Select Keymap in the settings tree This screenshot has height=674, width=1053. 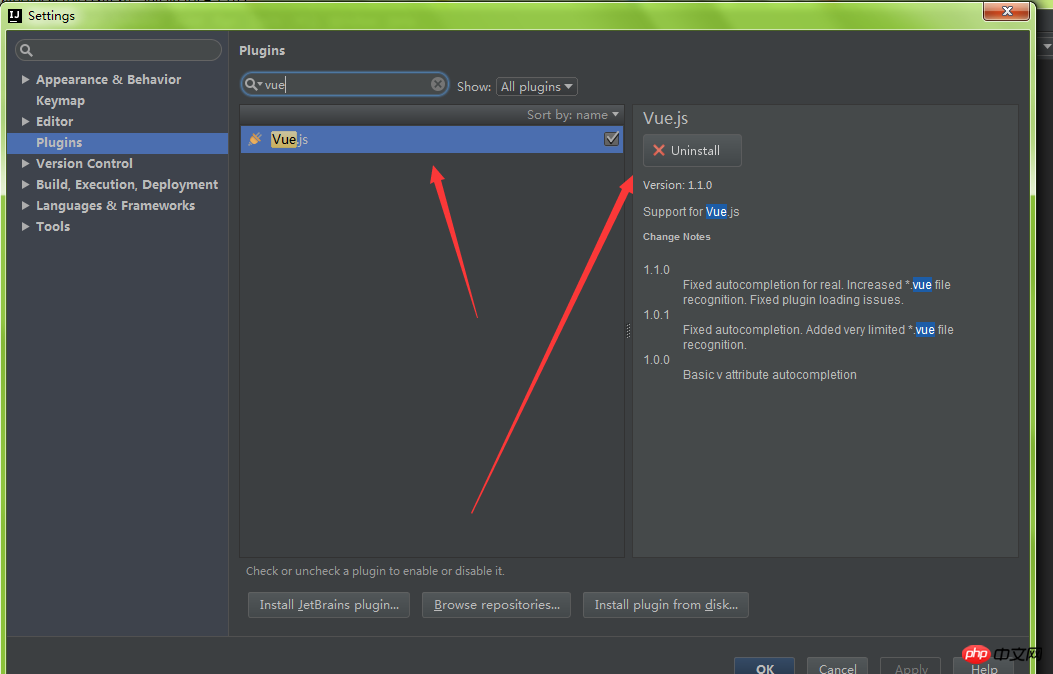tap(60, 101)
